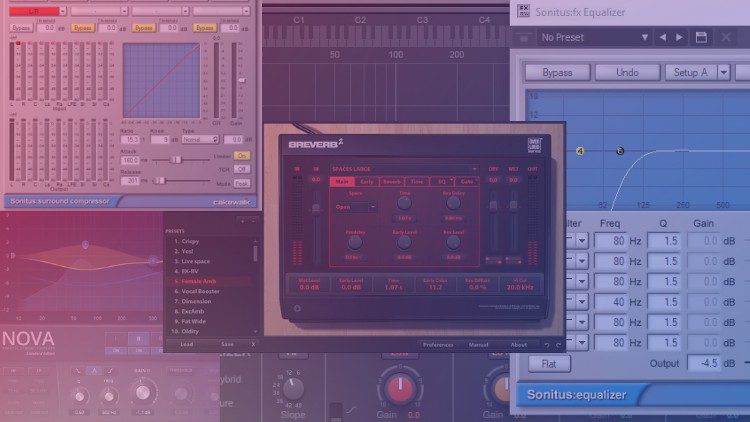Adjust the compressor Attack slider
The width and height of the screenshot is (750, 422).
(177, 160)
